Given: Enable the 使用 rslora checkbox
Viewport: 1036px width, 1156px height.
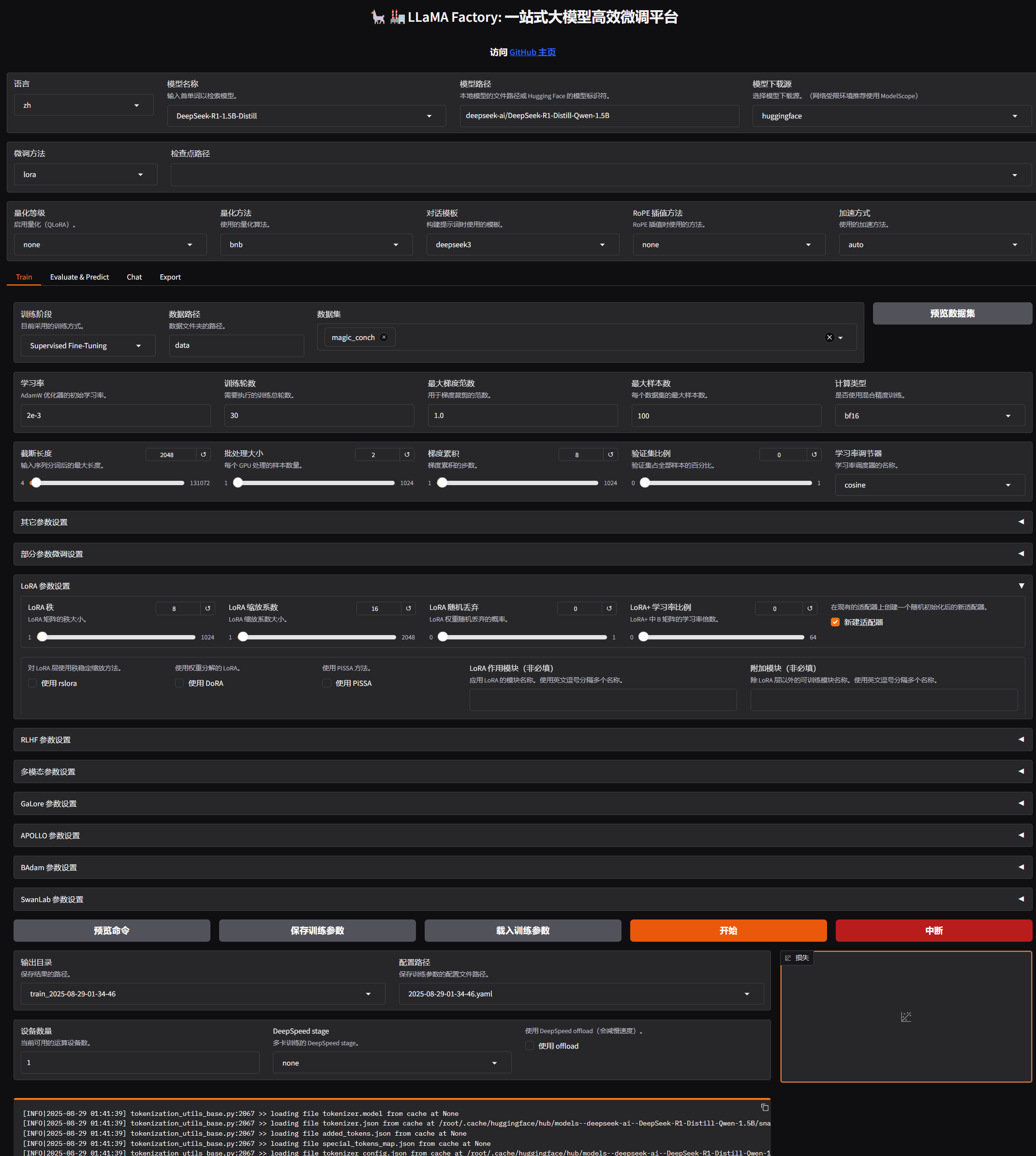Looking at the screenshot, I should [32, 683].
